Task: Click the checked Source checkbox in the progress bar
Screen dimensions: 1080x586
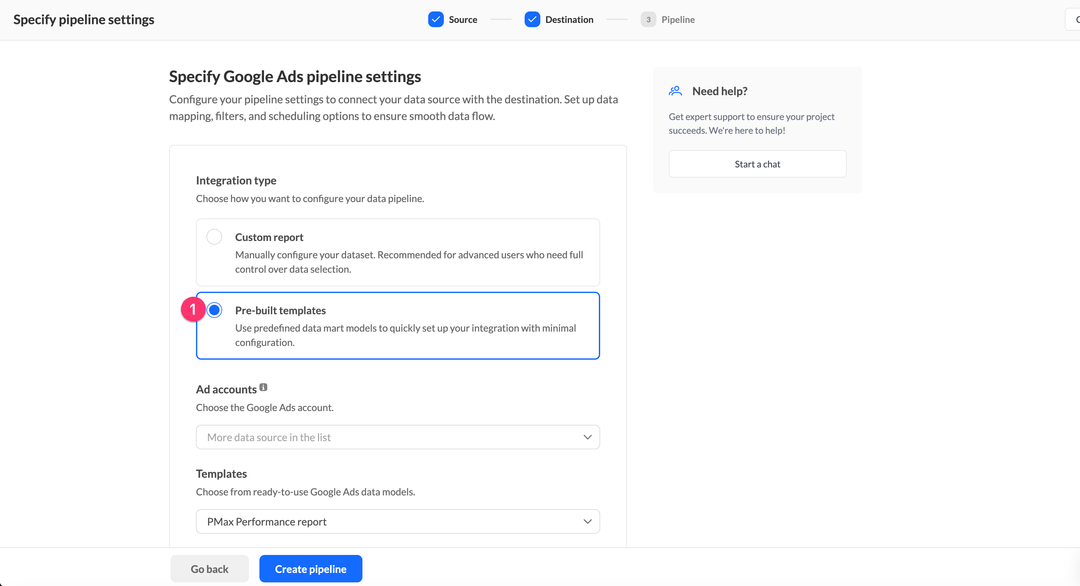Action: pos(436,18)
